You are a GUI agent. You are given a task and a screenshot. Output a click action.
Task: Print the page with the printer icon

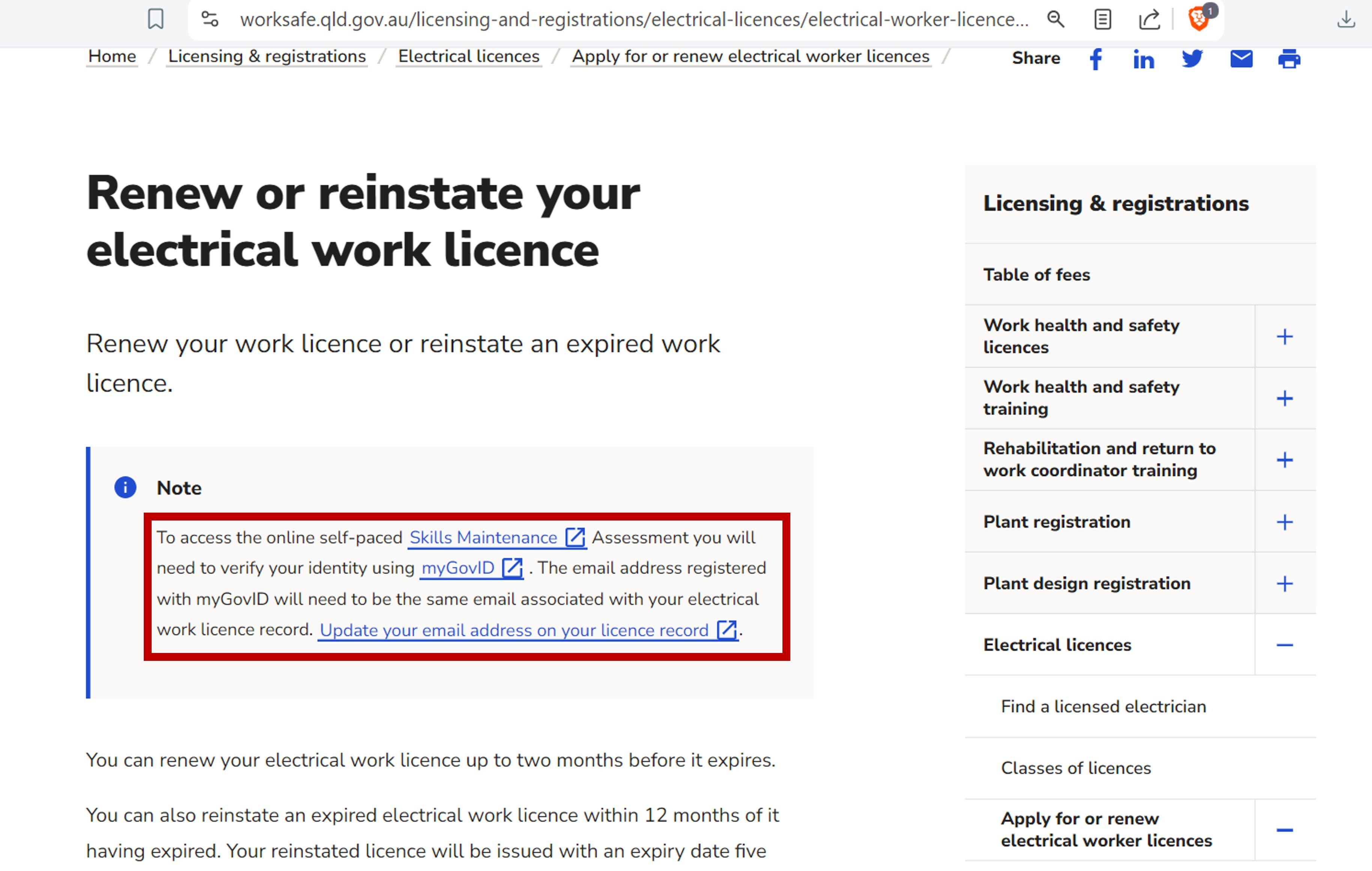pos(1289,59)
